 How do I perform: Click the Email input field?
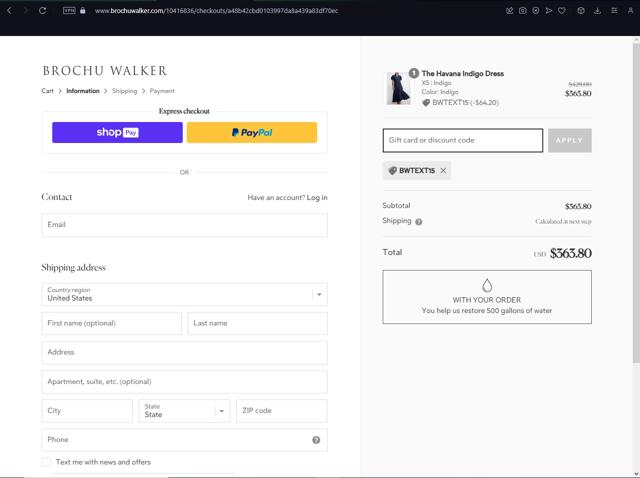(x=184, y=225)
